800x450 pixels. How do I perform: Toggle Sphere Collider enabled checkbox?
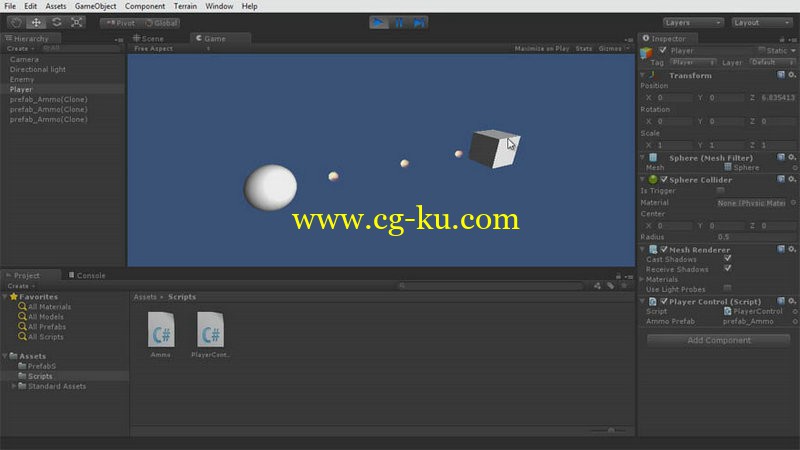click(x=664, y=180)
